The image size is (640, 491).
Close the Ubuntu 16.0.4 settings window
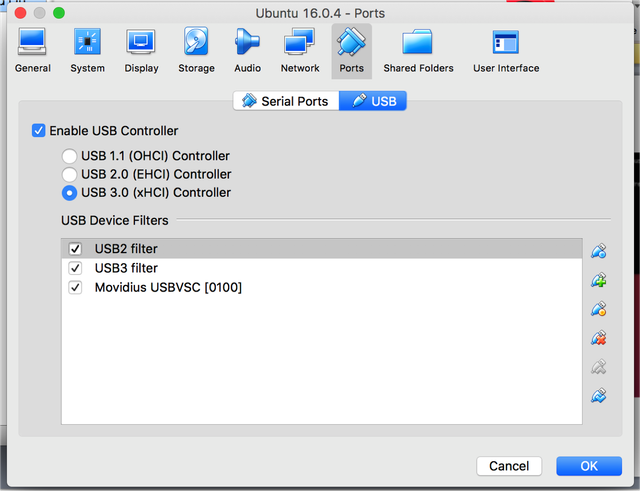pyautogui.click(x=20, y=13)
